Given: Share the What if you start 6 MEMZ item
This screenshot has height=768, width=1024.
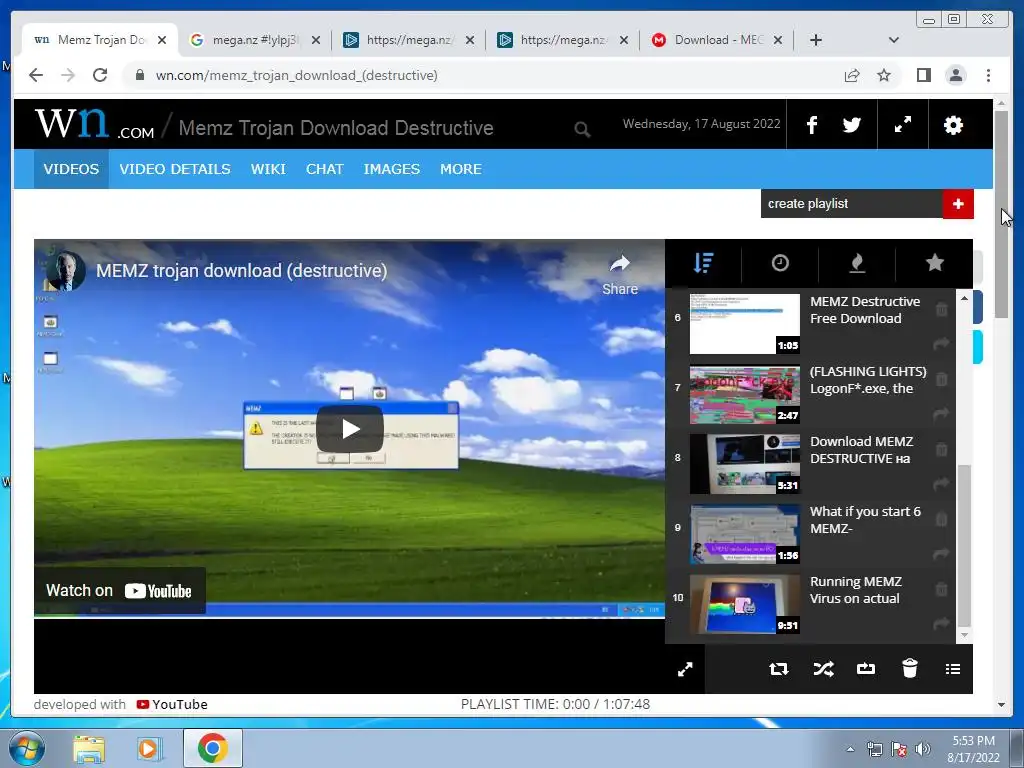Looking at the screenshot, I should [941, 553].
